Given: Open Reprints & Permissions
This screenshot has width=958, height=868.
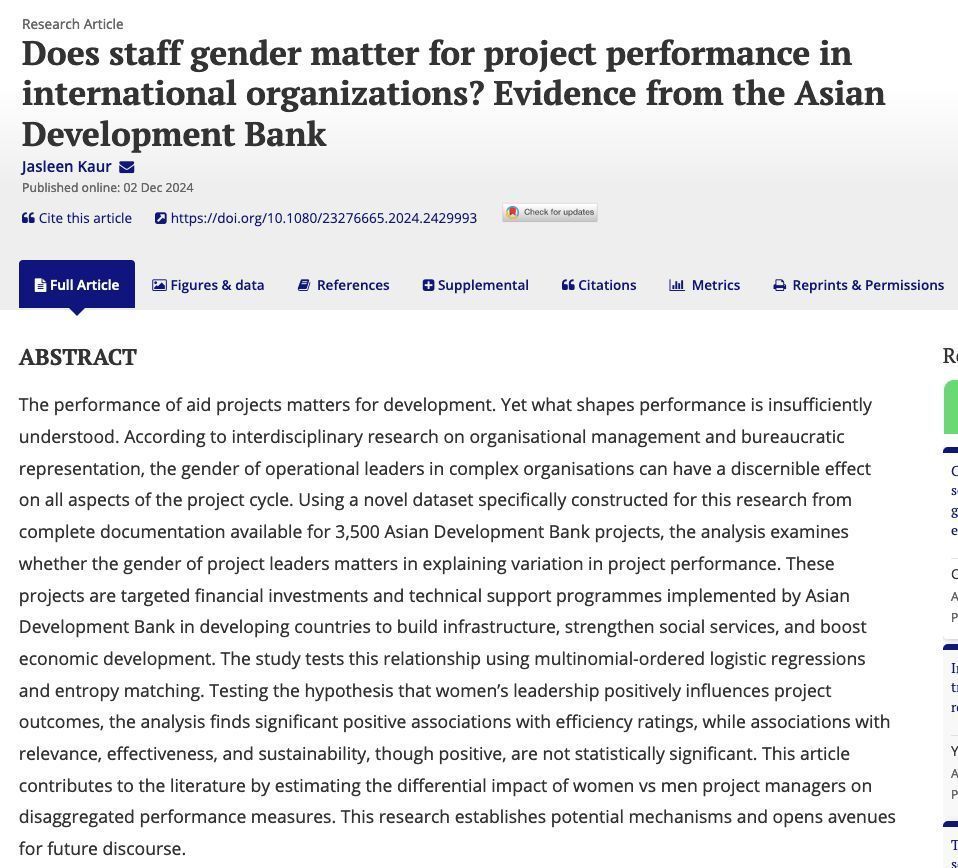Looking at the screenshot, I should pos(858,285).
